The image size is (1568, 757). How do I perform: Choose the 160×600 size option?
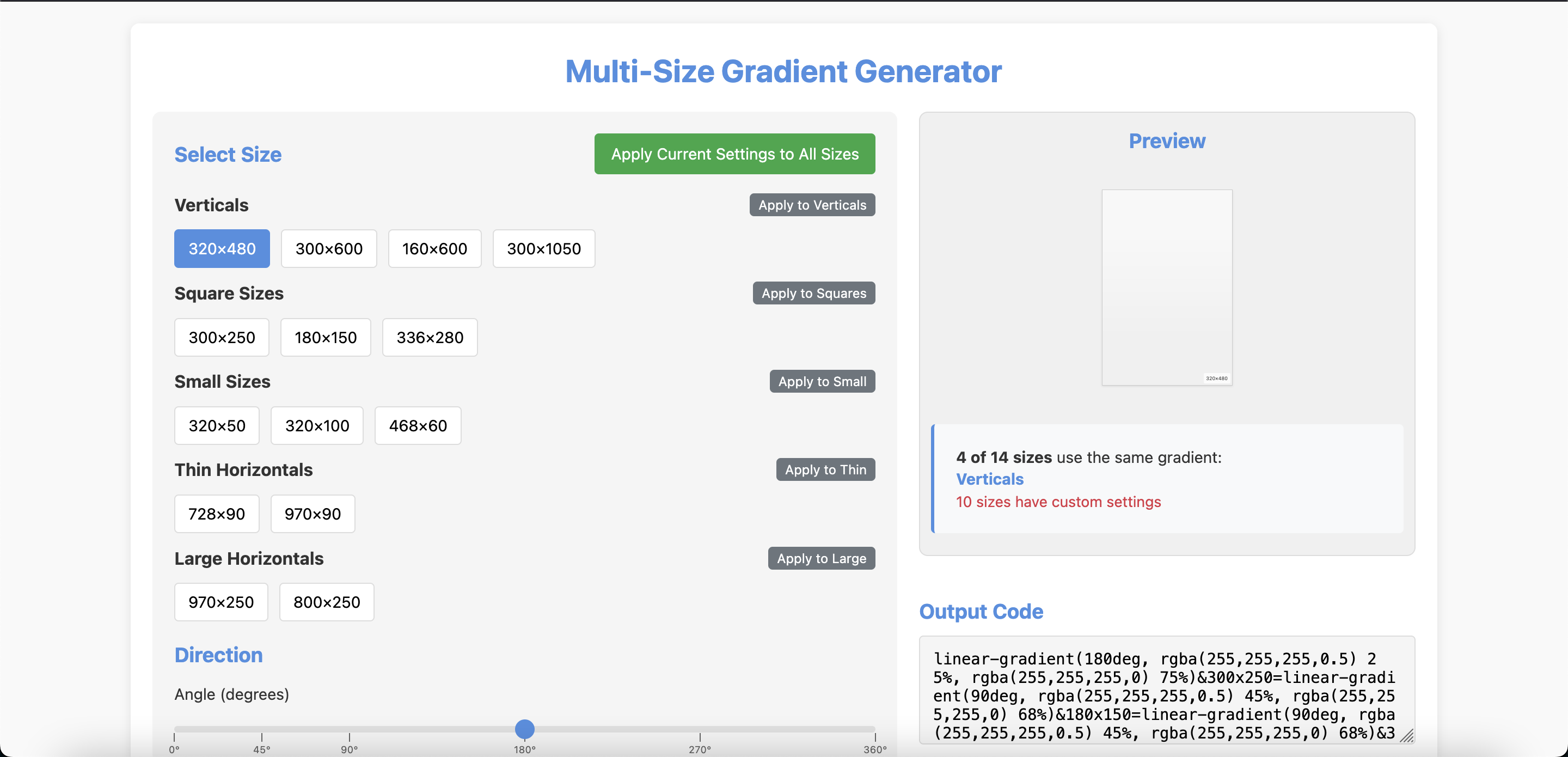[x=434, y=248]
